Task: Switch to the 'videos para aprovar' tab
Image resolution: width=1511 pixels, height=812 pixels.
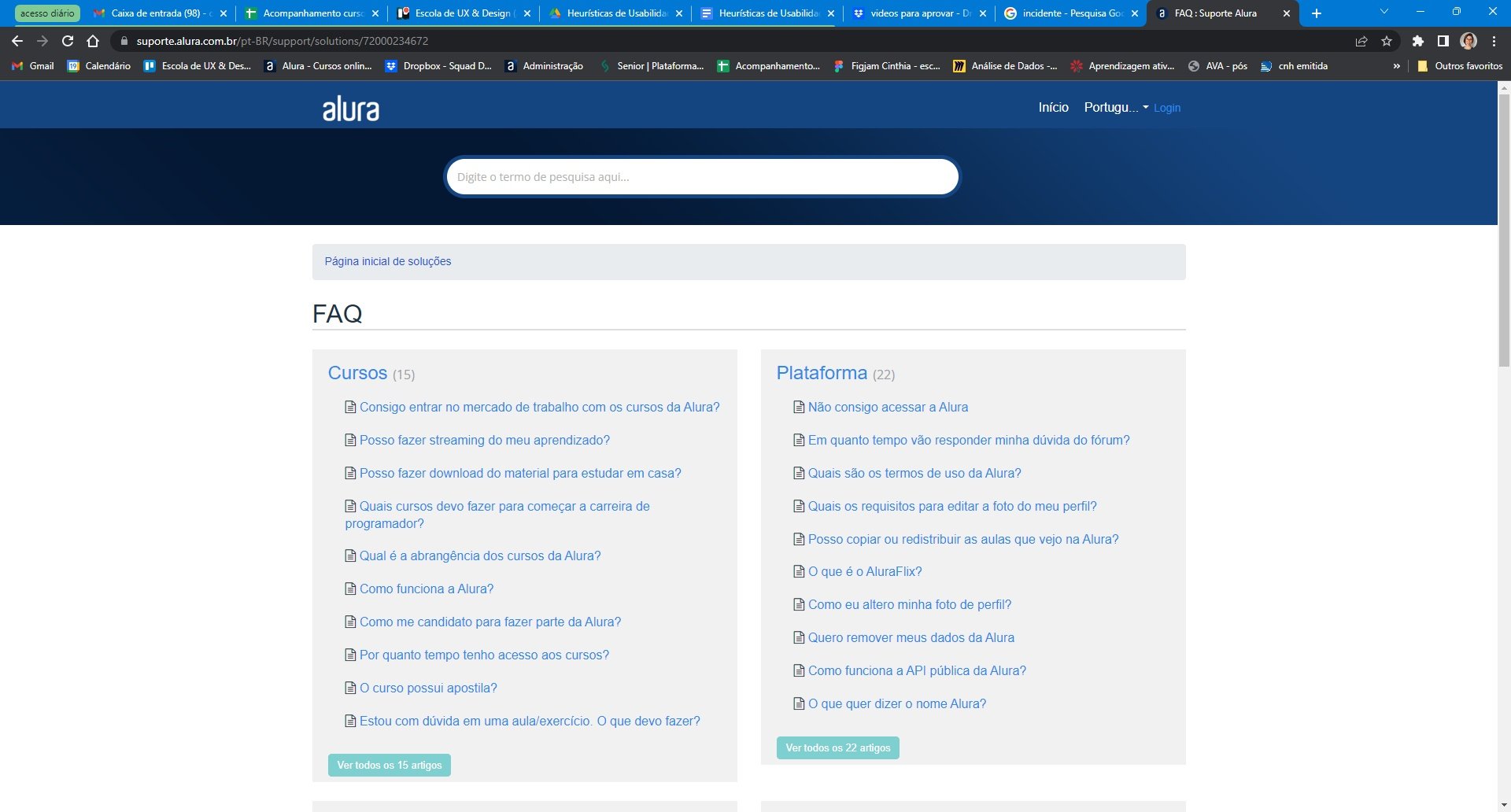Action: [918, 13]
